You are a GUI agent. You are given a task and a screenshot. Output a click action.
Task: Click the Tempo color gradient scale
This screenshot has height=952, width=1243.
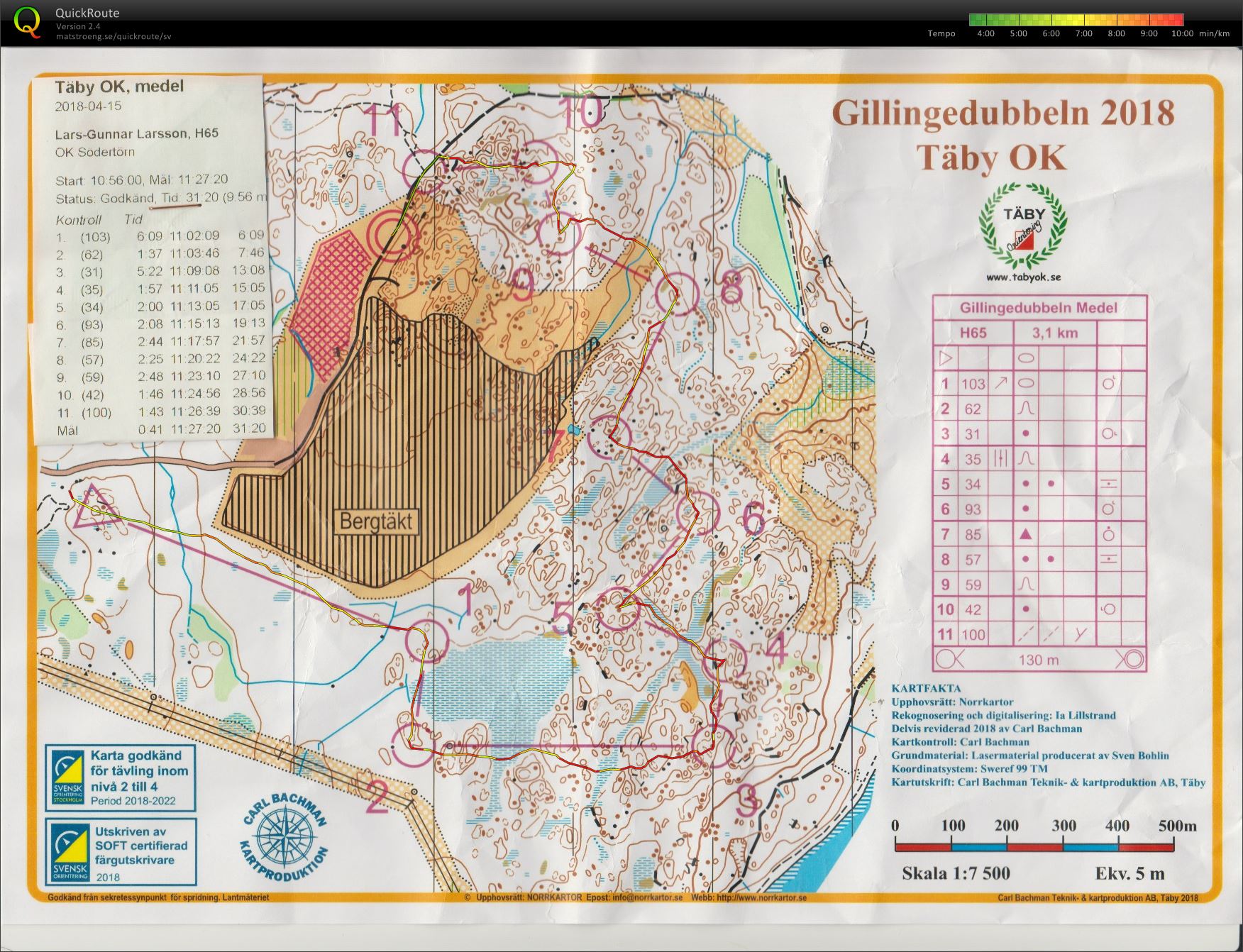(1076, 20)
